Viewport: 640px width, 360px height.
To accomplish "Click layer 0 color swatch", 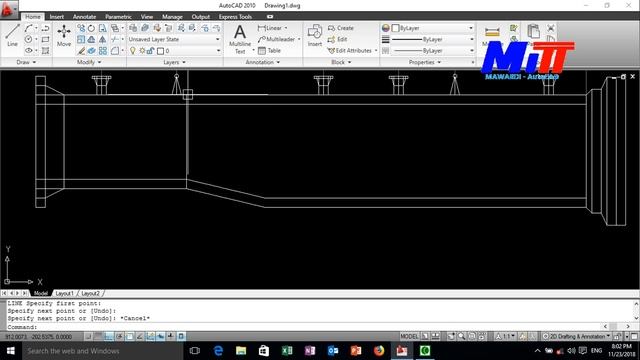I will (160, 51).
